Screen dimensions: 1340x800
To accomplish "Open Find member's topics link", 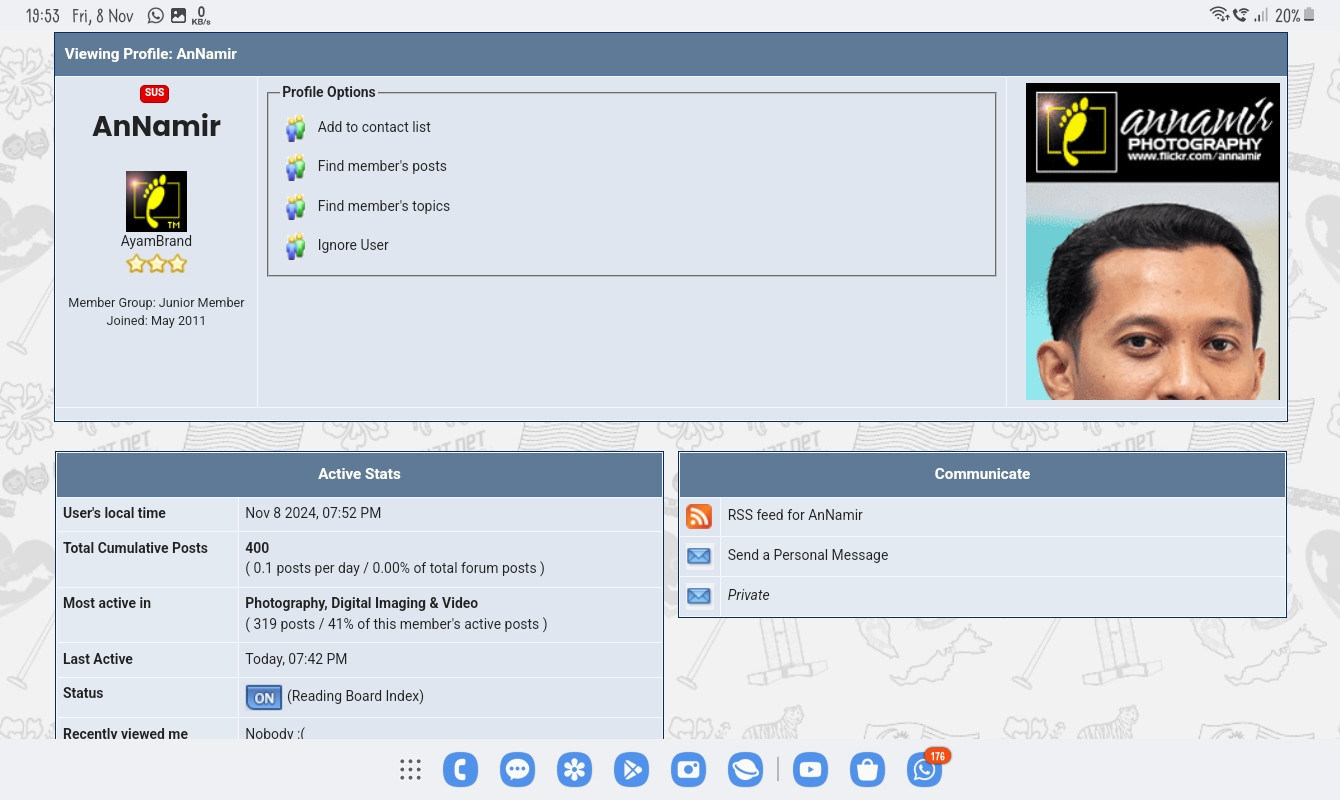I will pos(384,206).
